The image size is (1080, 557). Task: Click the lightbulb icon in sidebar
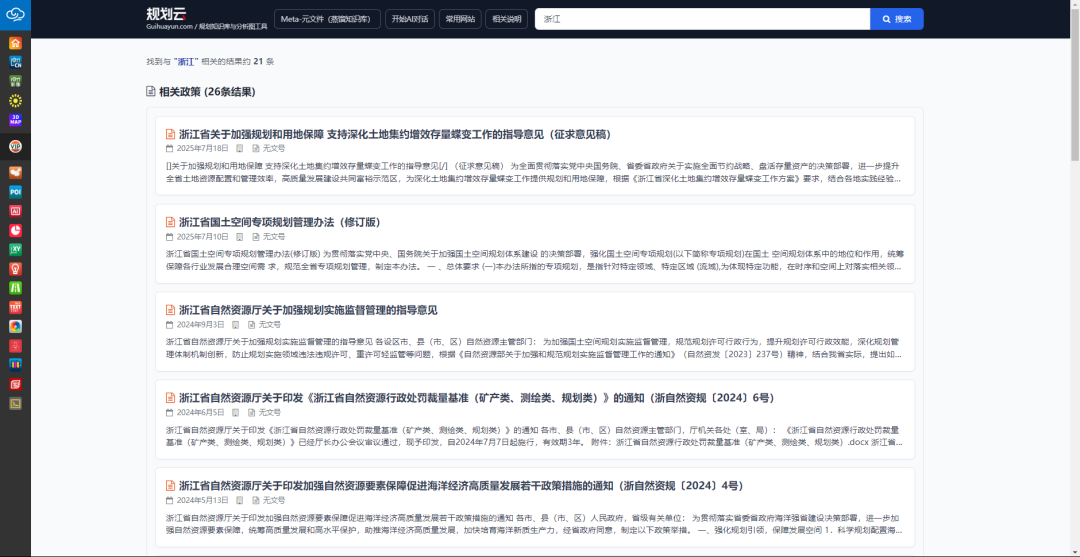point(15,269)
